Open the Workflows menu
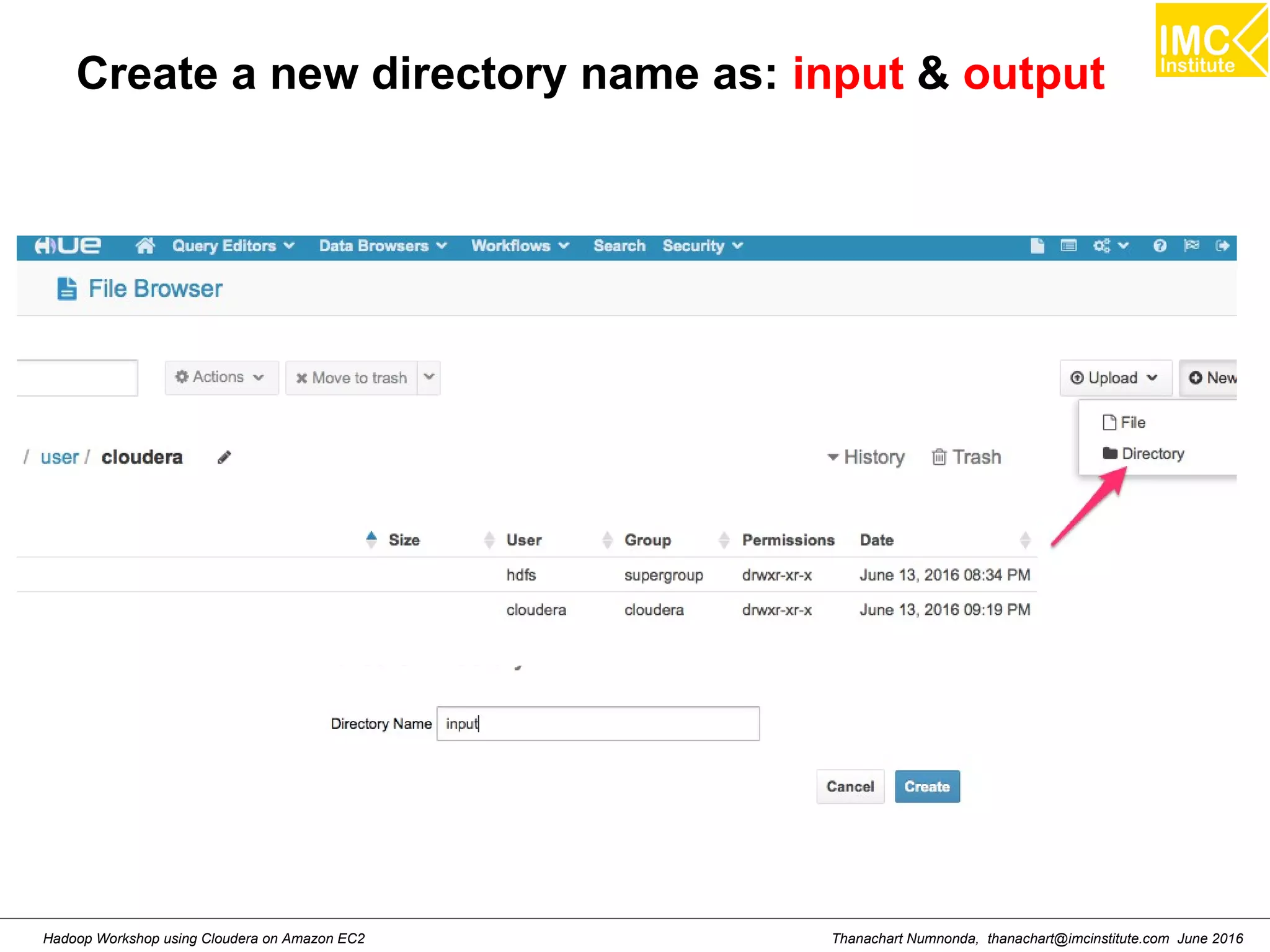 coord(520,246)
